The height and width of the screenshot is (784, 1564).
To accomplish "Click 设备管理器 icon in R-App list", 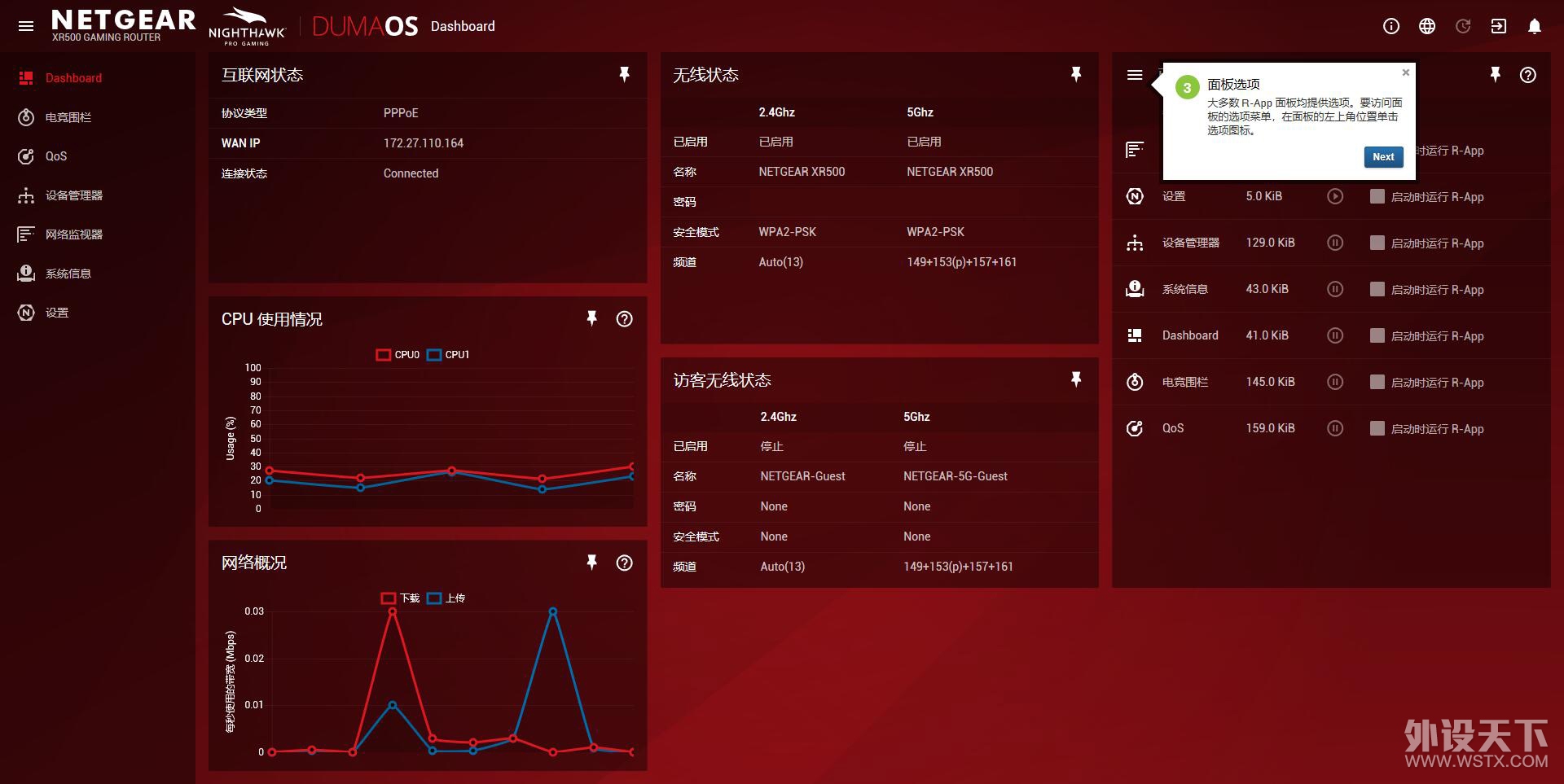I will [x=1135, y=243].
